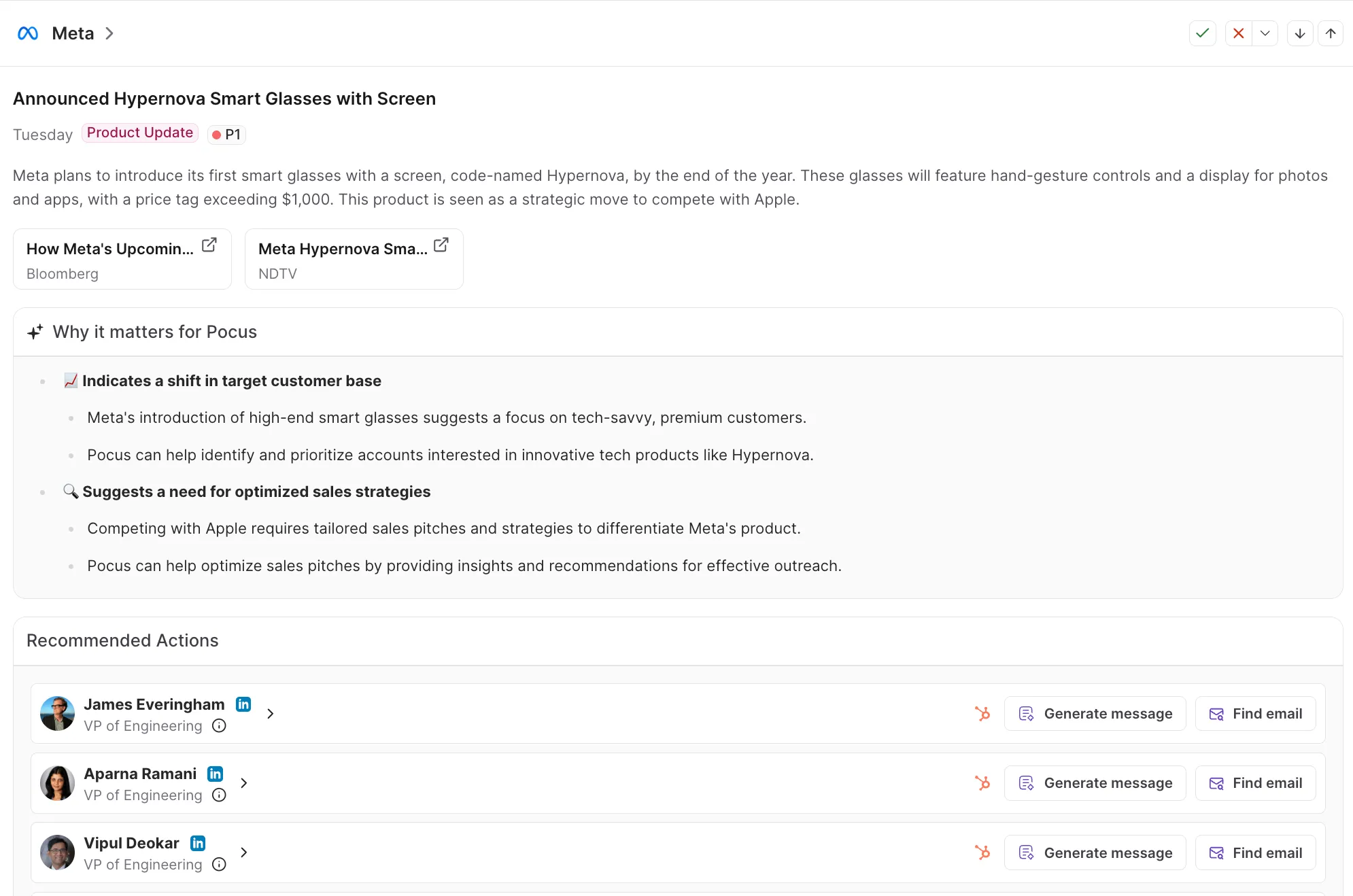Expand Vipul Deokar contact chevron
Image resolution: width=1353 pixels, height=896 pixels.
click(244, 852)
